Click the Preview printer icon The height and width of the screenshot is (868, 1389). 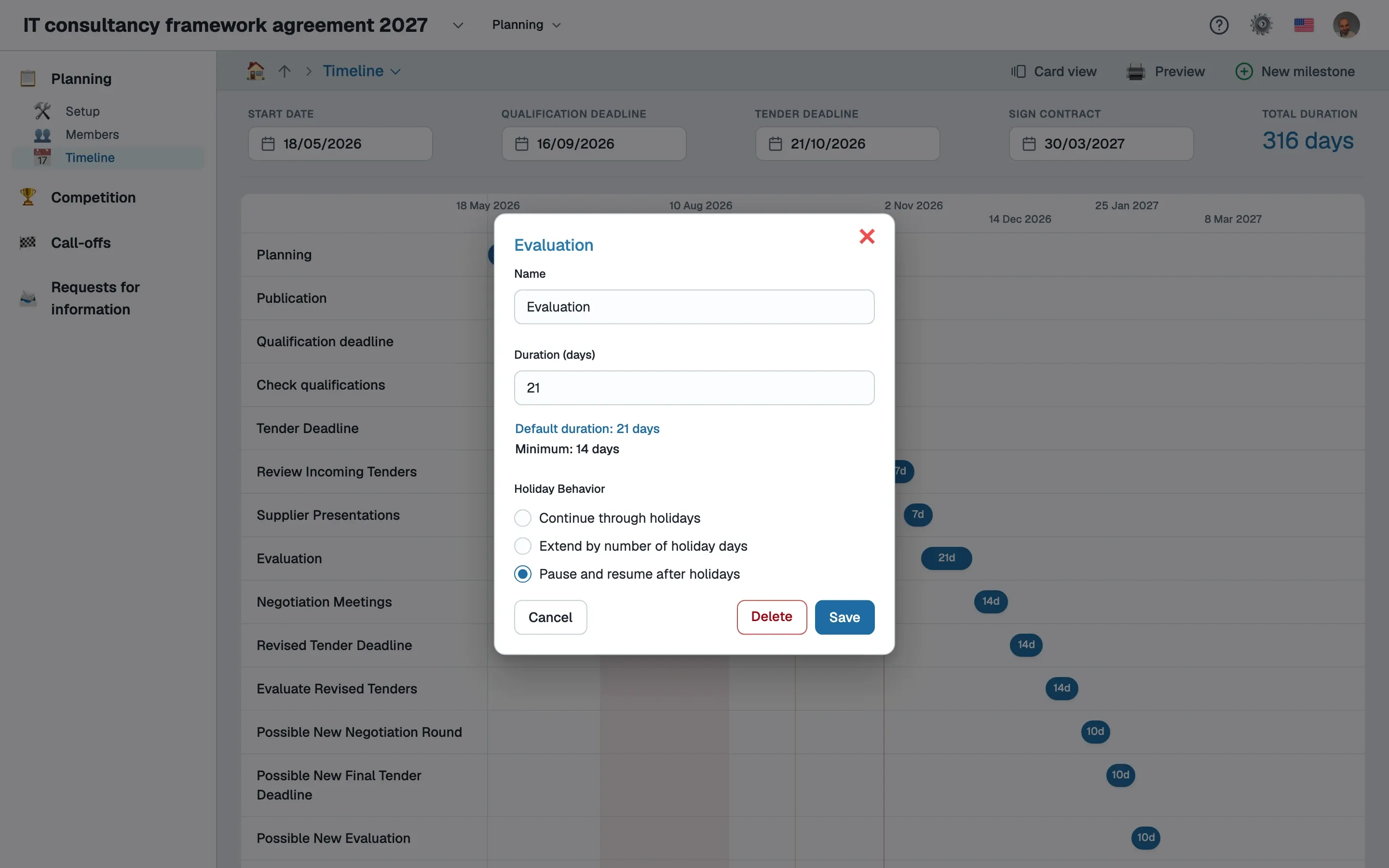(x=1135, y=71)
